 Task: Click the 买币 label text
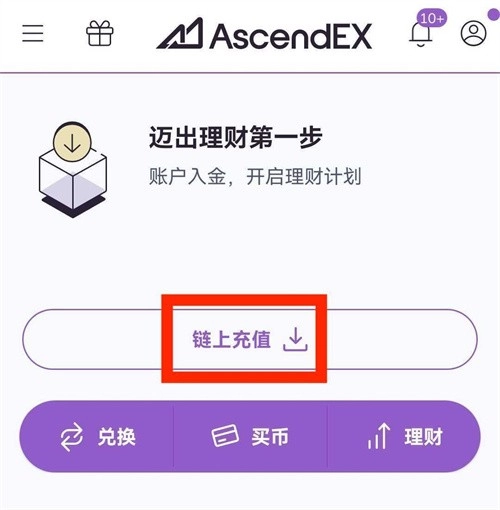[x=270, y=437]
